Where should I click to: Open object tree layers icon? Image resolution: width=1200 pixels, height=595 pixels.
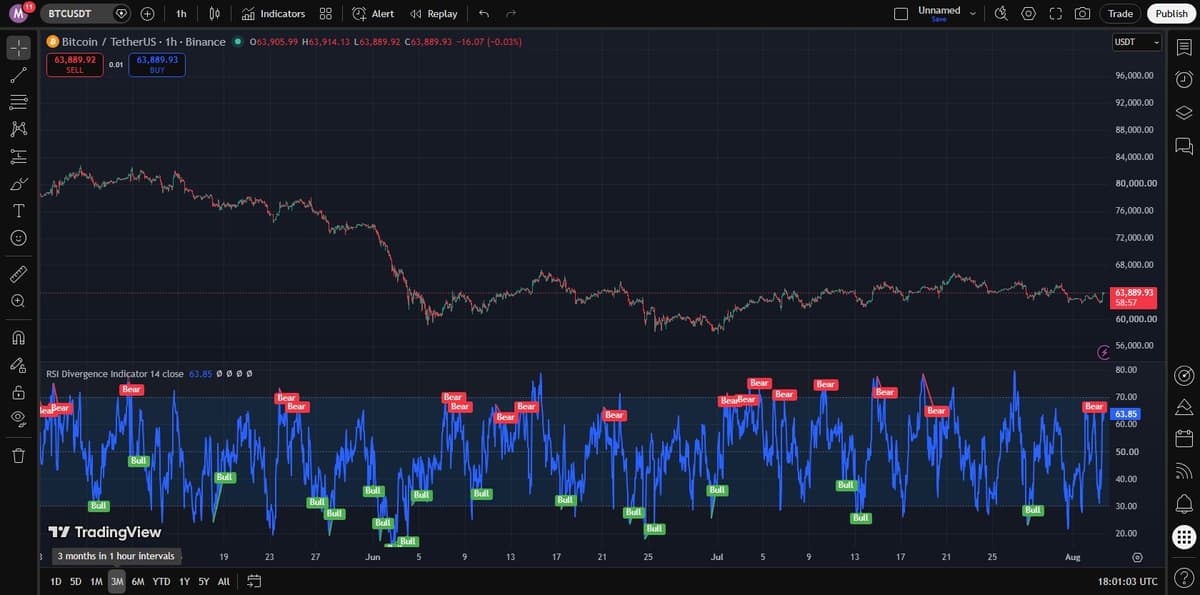pyautogui.click(x=1184, y=112)
